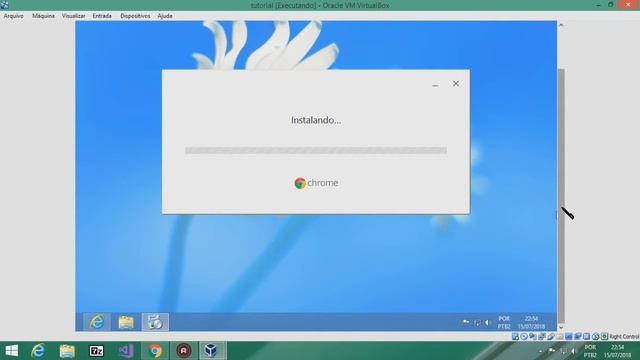Image resolution: width=640 pixels, height=360 pixels.
Task: Click the VirtualBox keyboard capture status icon
Action: (x=604, y=336)
